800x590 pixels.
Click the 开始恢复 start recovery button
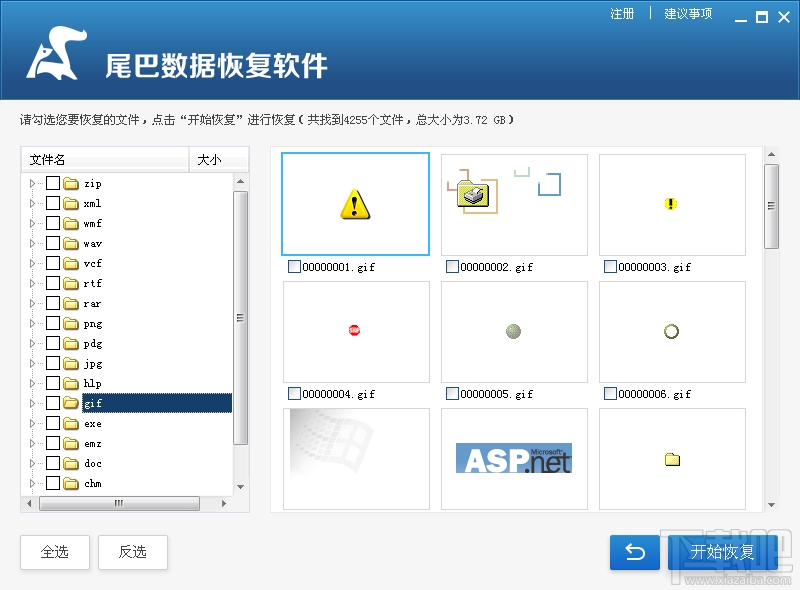point(722,552)
